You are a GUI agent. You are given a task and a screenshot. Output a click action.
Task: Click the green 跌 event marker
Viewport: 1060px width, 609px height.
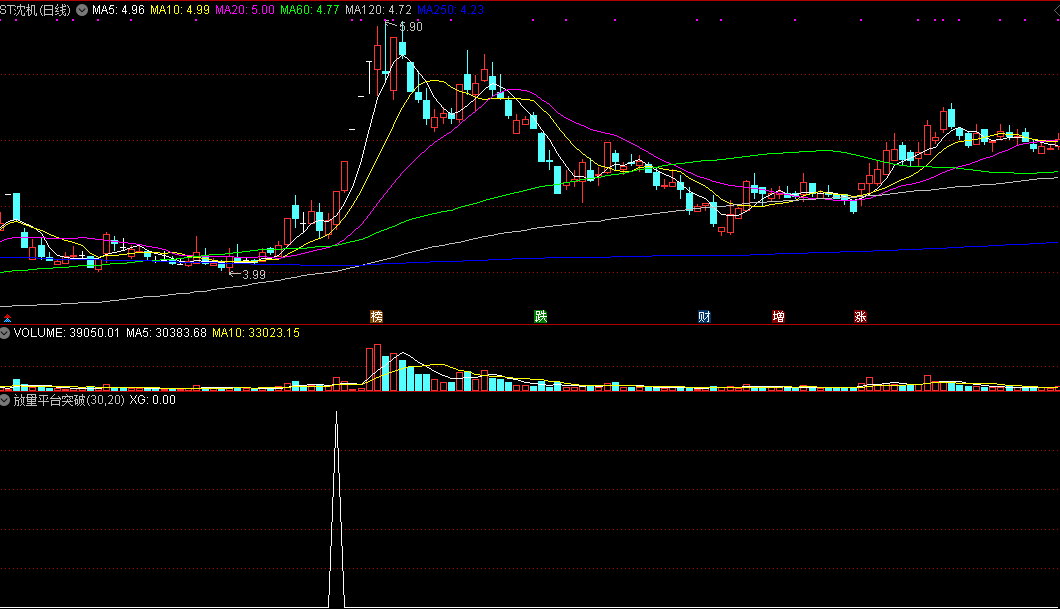(x=541, y=317)
